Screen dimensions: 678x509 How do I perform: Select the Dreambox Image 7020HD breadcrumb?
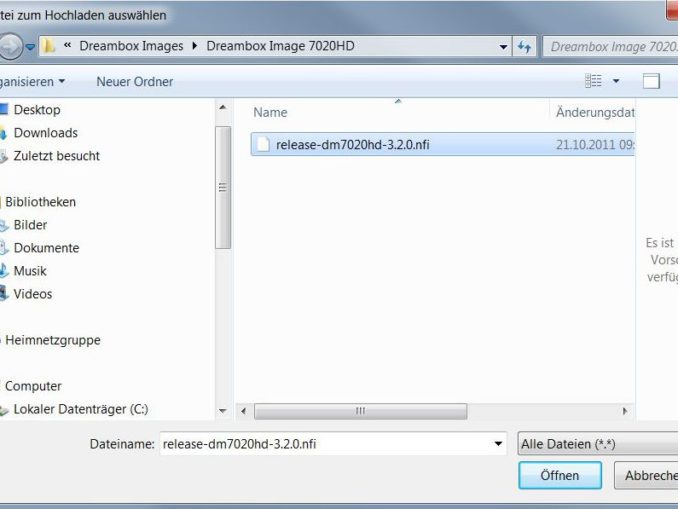click(280, 46)
